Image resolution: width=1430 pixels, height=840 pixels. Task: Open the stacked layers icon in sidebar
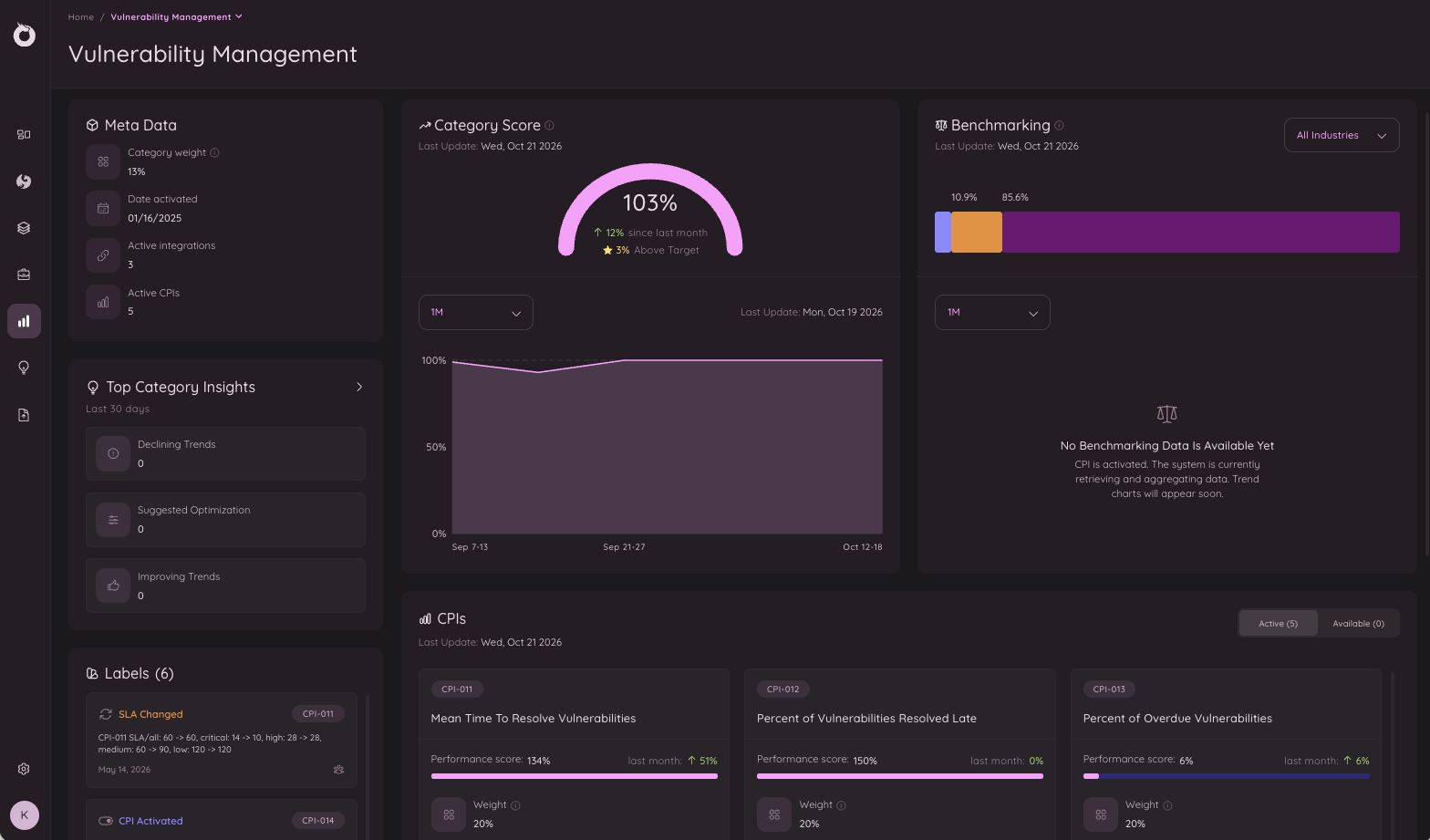click(24, 228)
